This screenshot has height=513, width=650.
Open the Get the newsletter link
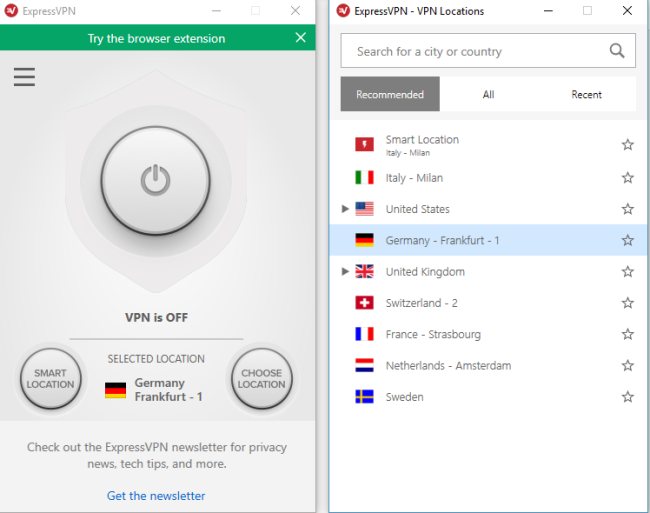pos(156,495)
